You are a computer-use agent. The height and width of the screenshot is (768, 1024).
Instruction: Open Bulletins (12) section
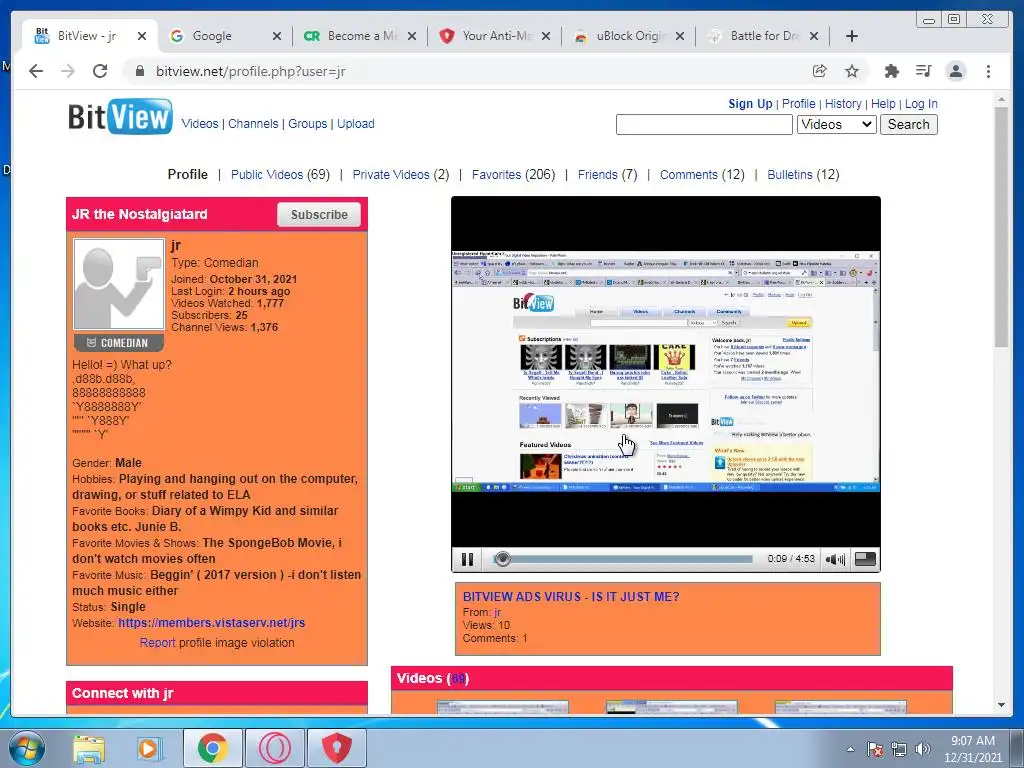803,174
